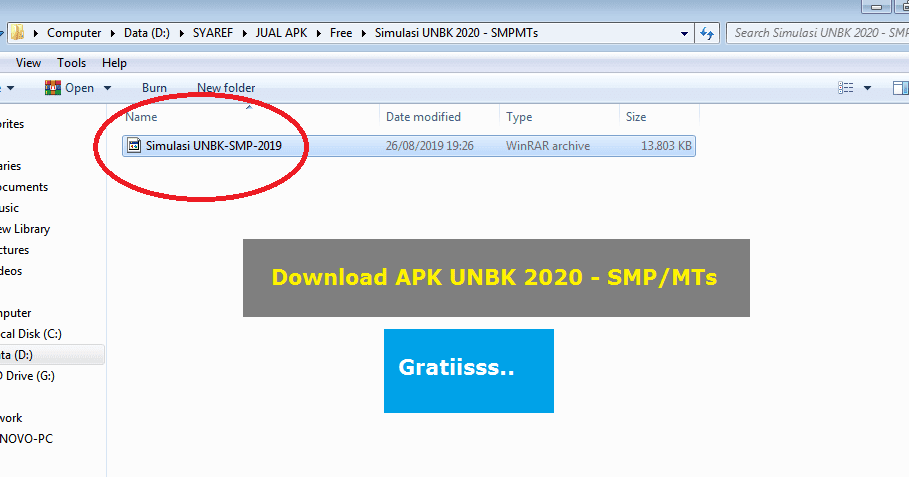Click the 13.803 KB size cell
This screenshot has width=909, height=477.
(666, 146)
